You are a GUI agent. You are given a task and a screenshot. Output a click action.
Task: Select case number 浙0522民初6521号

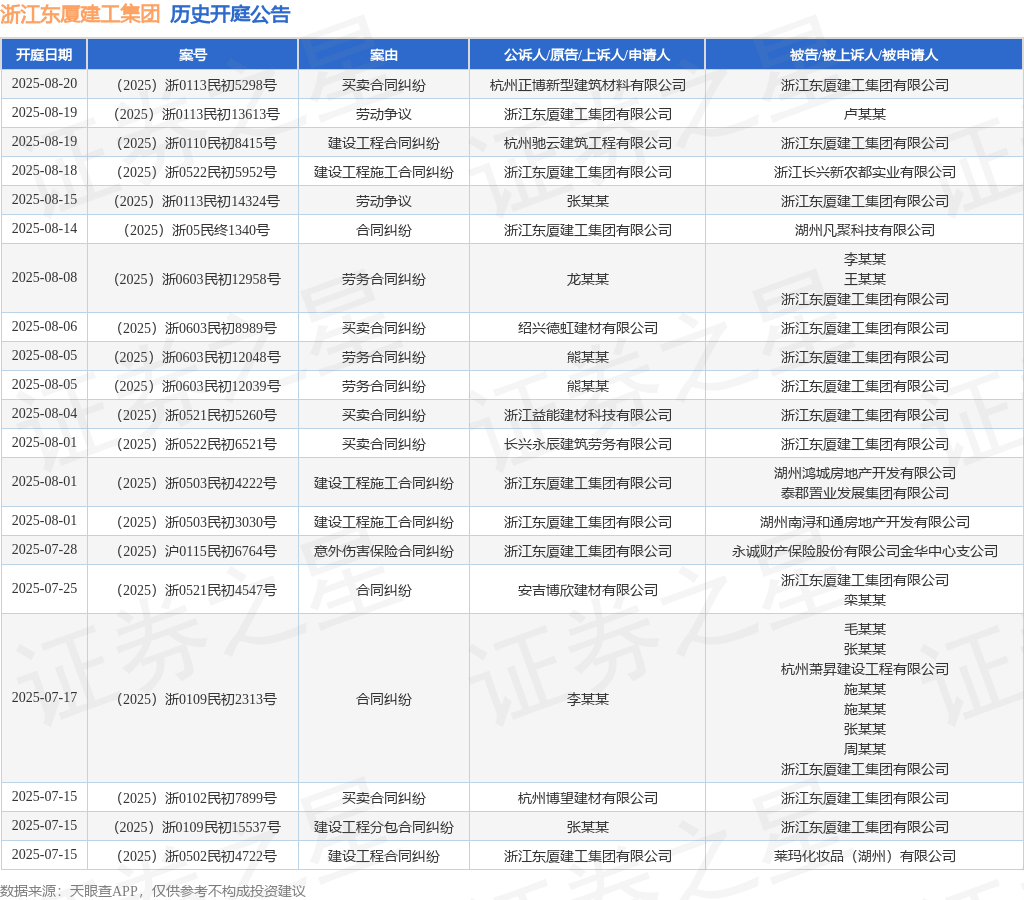[221, 445]
